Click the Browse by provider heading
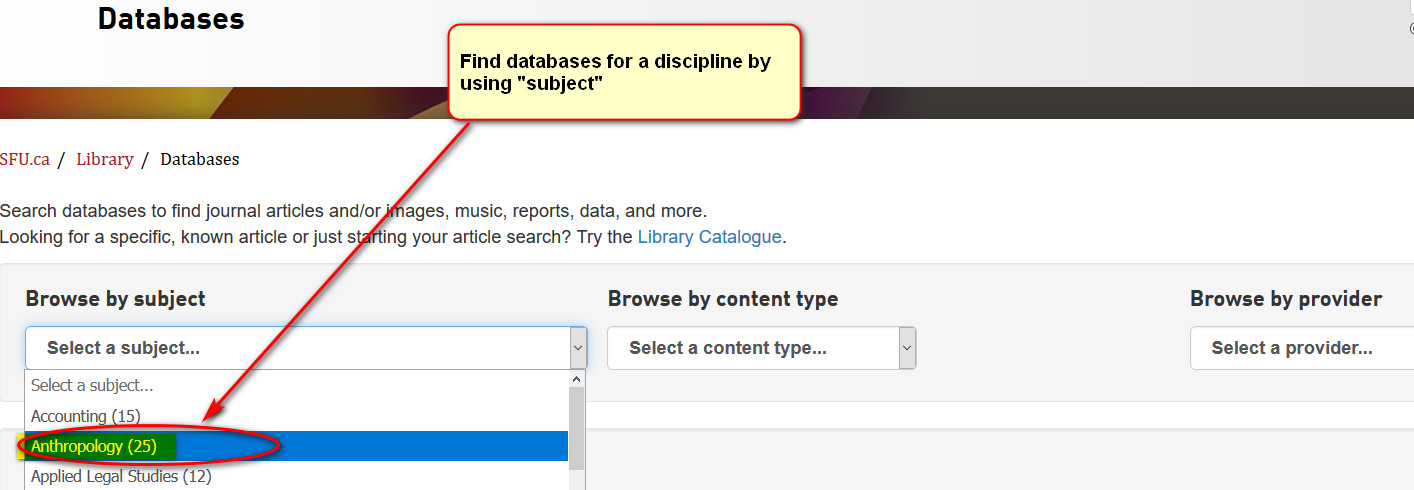1414x490 pixels. coord(1286,299)
